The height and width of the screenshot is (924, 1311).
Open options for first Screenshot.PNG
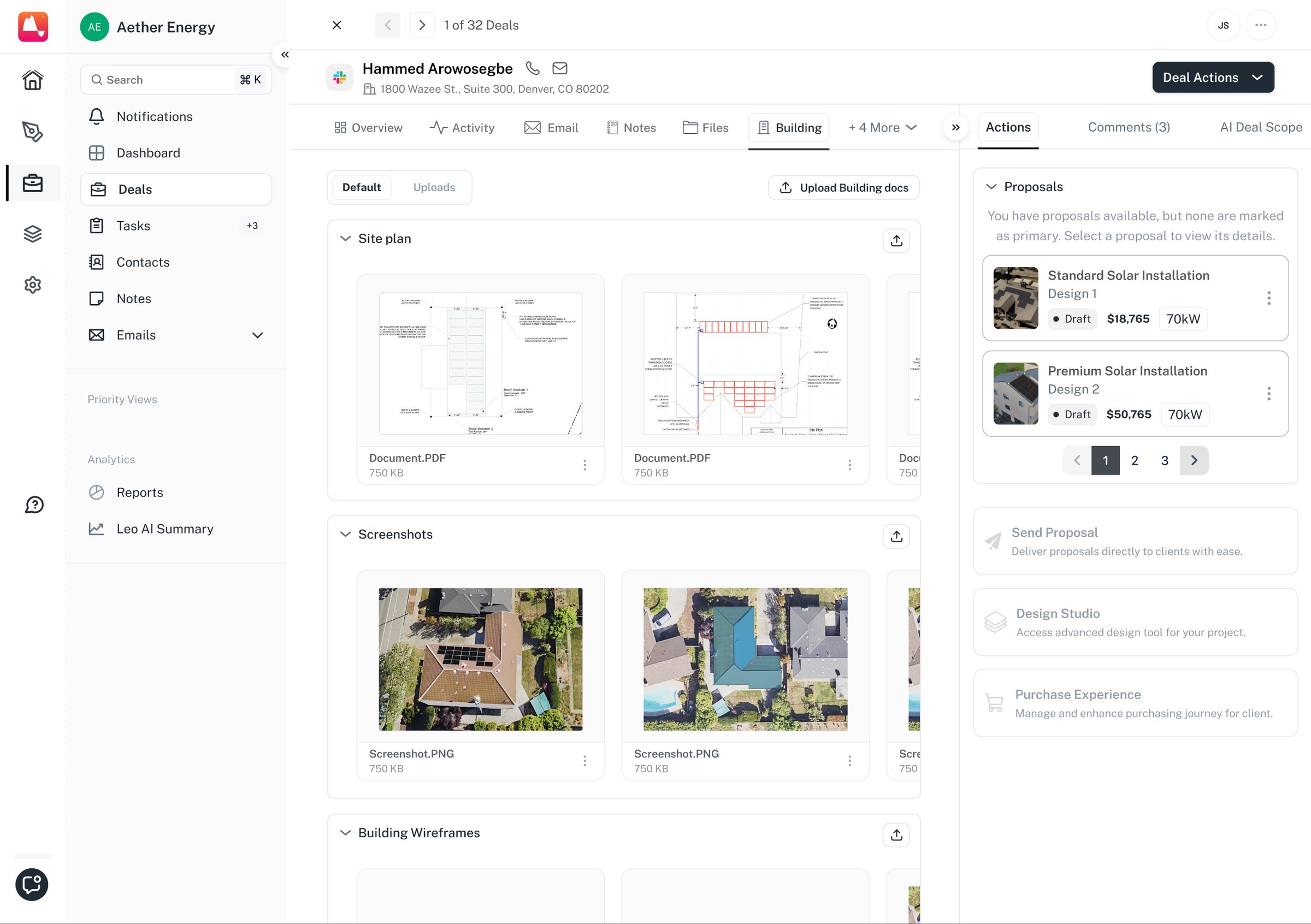point(584,761)
